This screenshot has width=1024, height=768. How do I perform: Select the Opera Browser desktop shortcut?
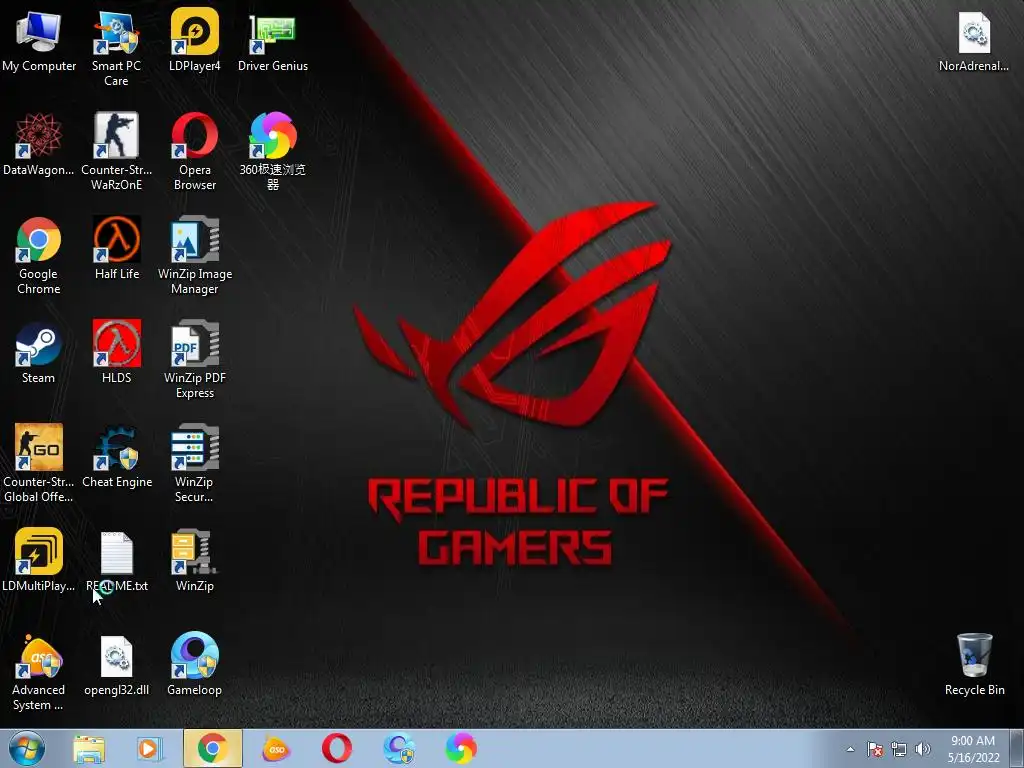(195, 151)
